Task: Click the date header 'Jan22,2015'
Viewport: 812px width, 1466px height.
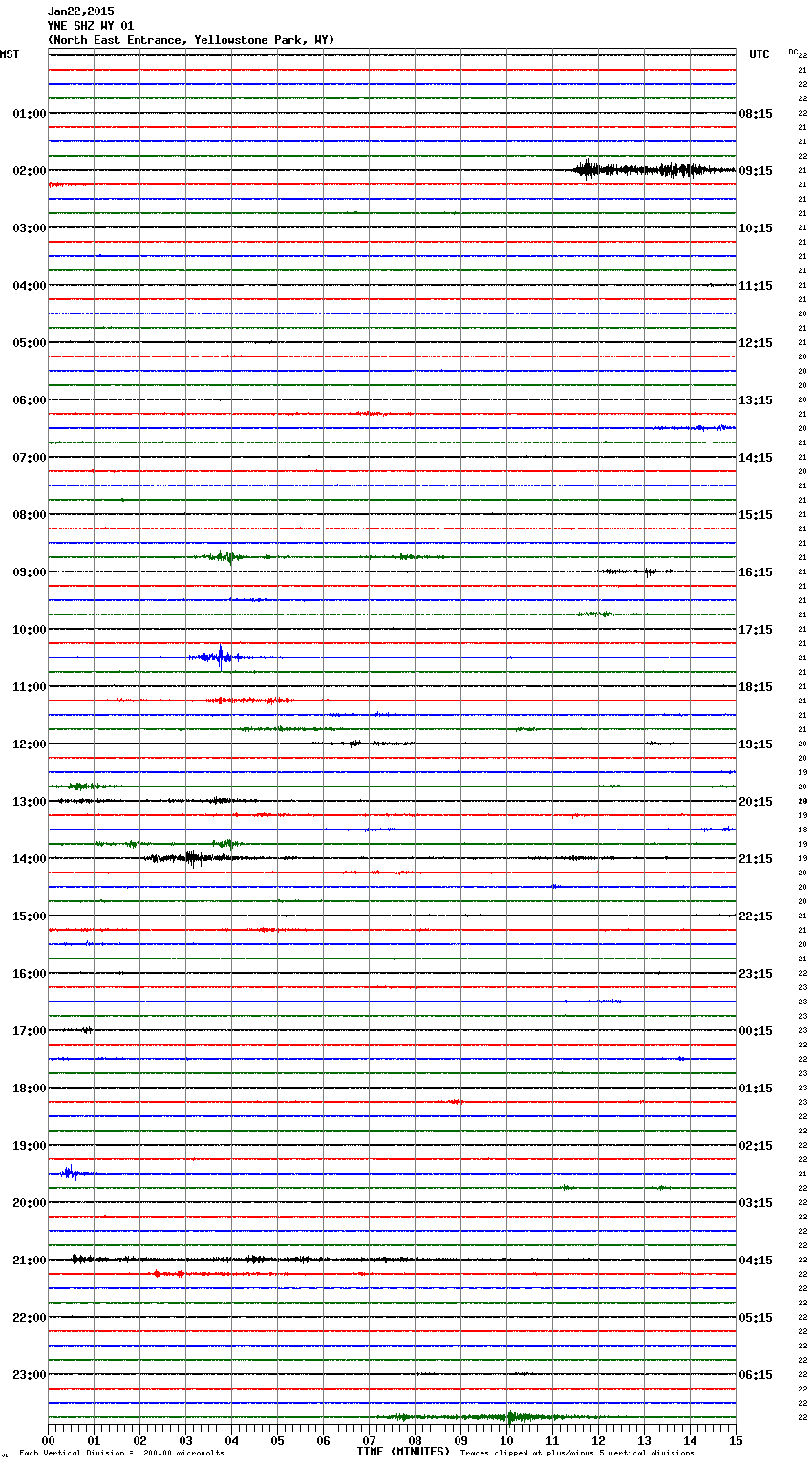Action: click(80, 11)
